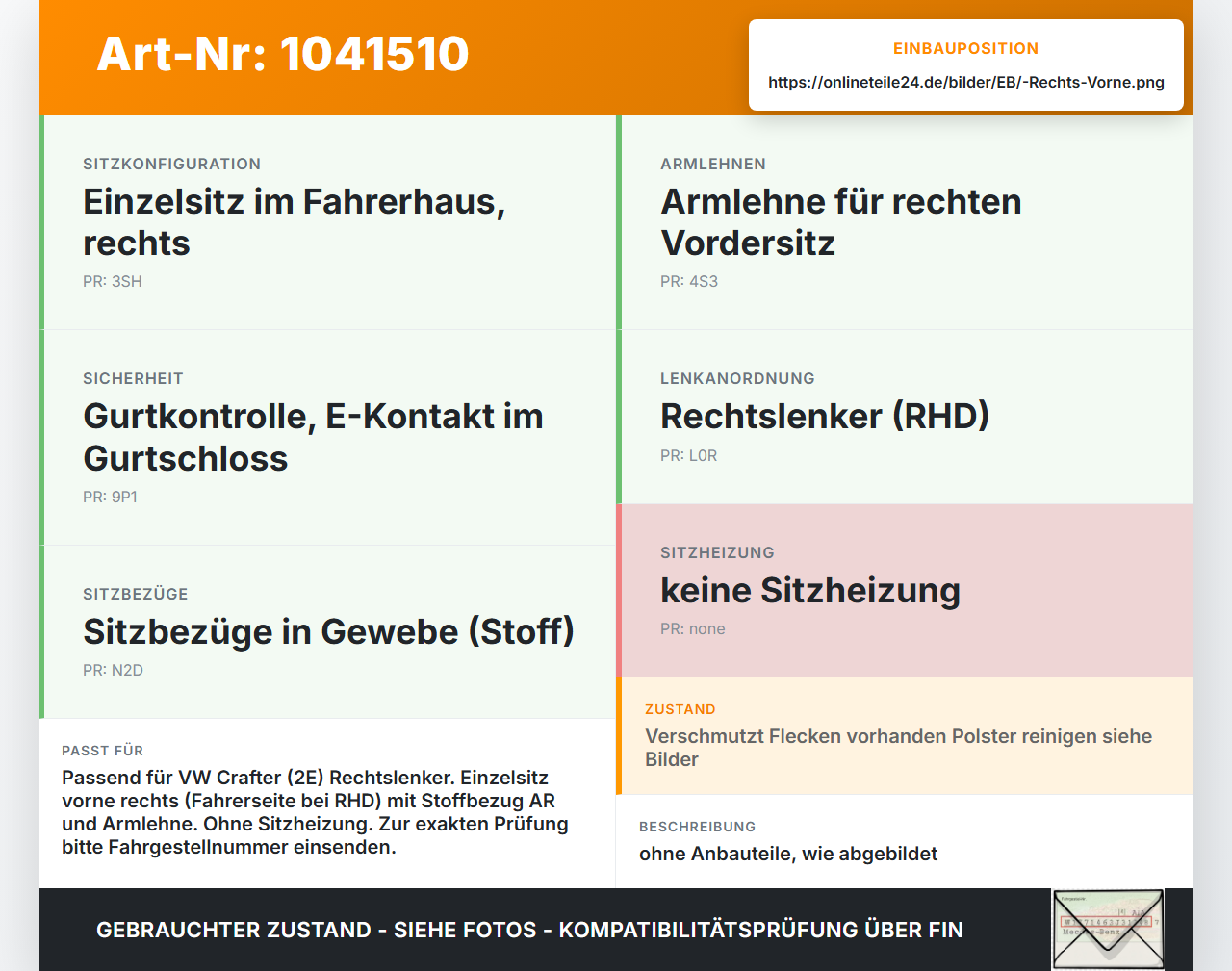Select Sitzbezüge in Gewebe (Stoff) entry
This screenshot has height=971, width=1232.
click(329, 632)
